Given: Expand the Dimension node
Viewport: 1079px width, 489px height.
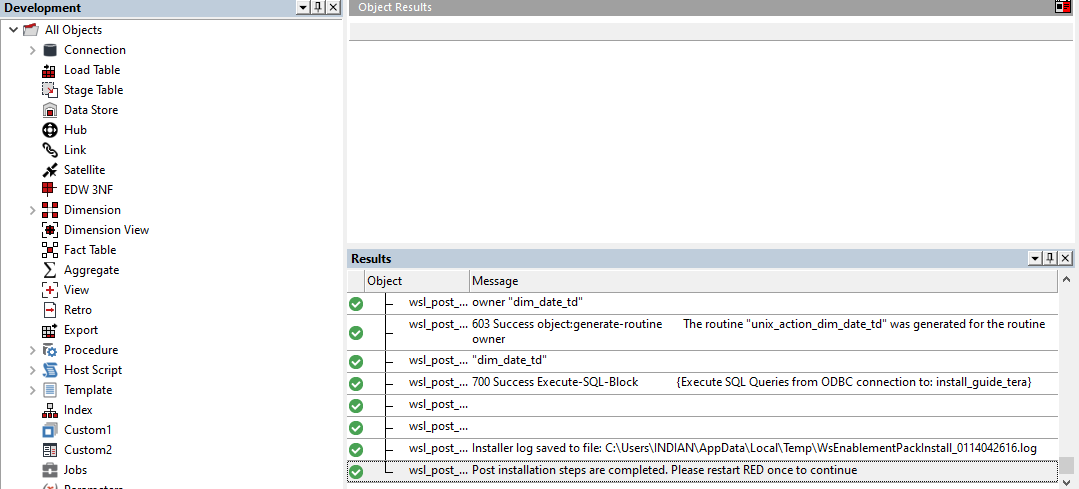Looking at the screenshot, I should (x=32, y=210).
